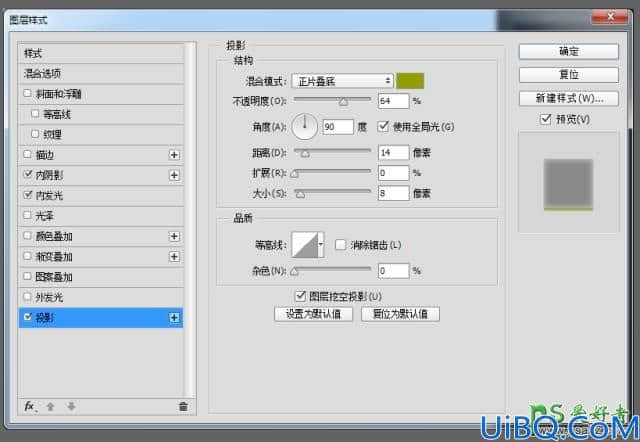Image resolution: width=640 pixels, height=442 pixels.
Task: Open the olive shadow color swatch
Action: click(x=410, y=81)
